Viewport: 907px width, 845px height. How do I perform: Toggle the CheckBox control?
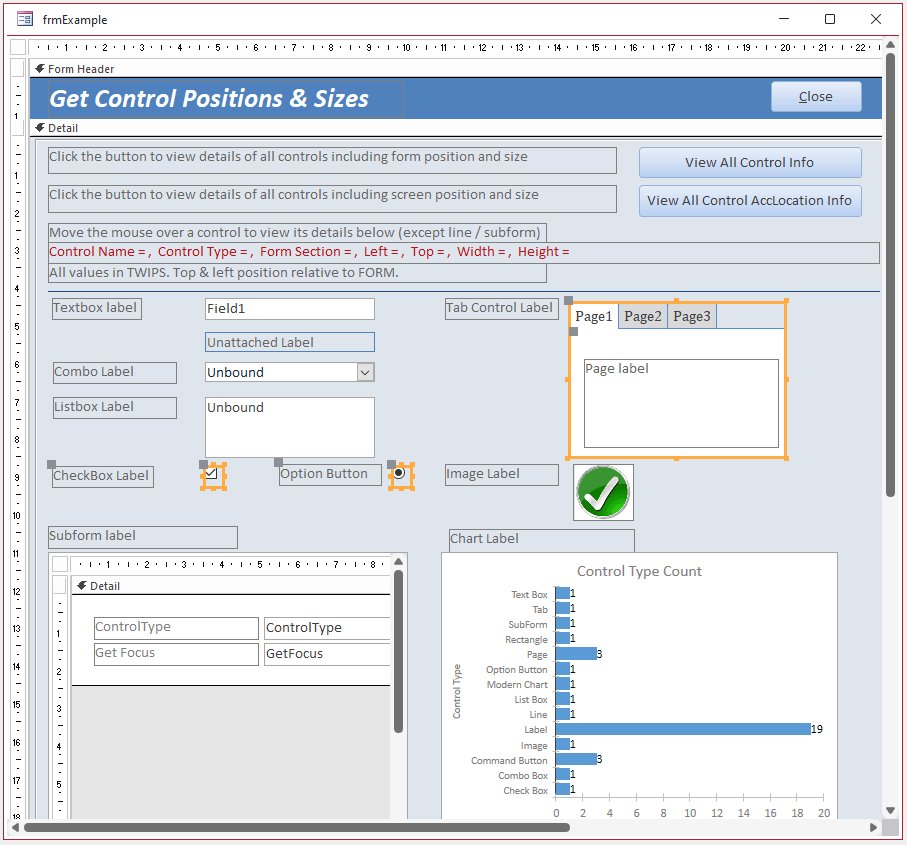point(212,474)
